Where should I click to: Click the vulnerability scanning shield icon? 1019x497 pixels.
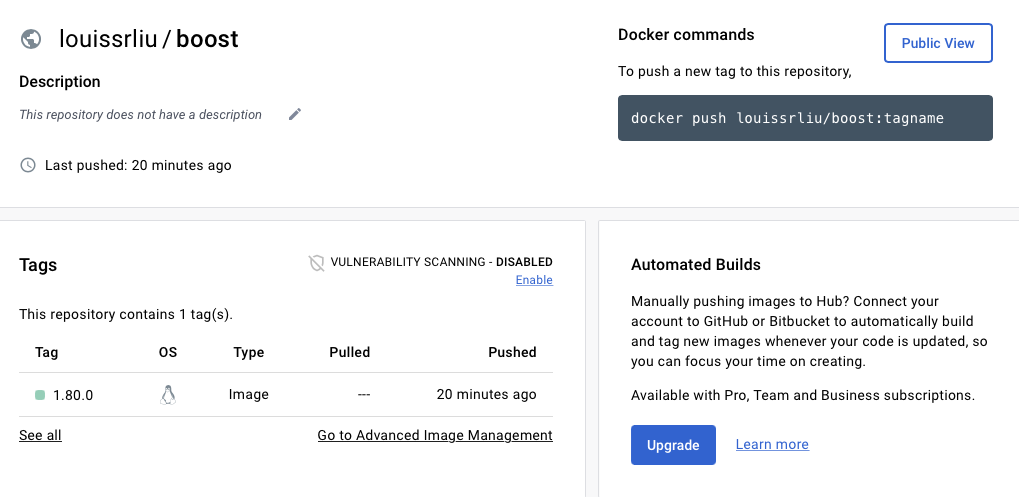[x=316, y=262]
